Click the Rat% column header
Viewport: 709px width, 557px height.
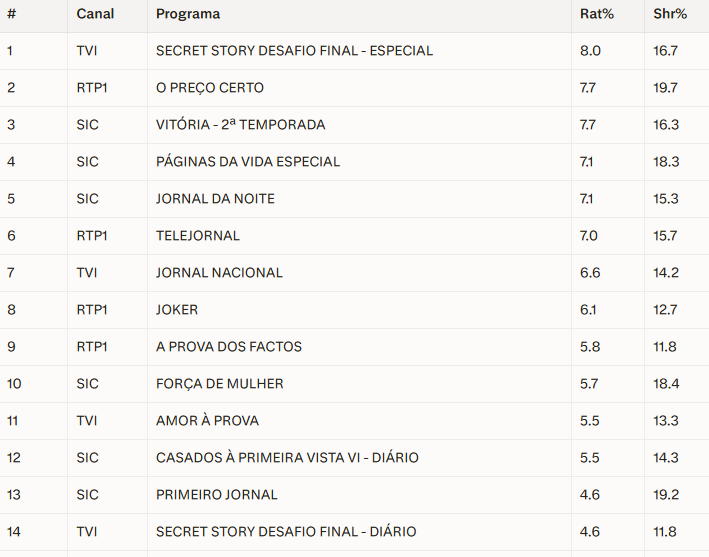tap(597, 14)
